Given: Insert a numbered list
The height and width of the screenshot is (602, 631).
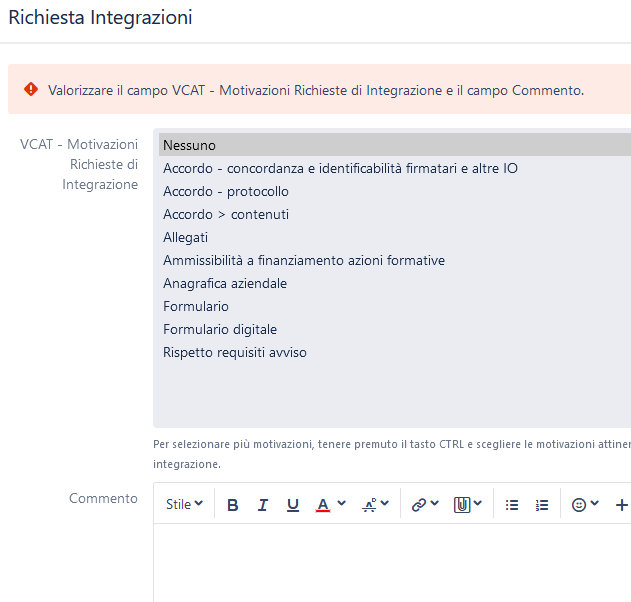Looking at the screenshot, I should click(542, 505).
